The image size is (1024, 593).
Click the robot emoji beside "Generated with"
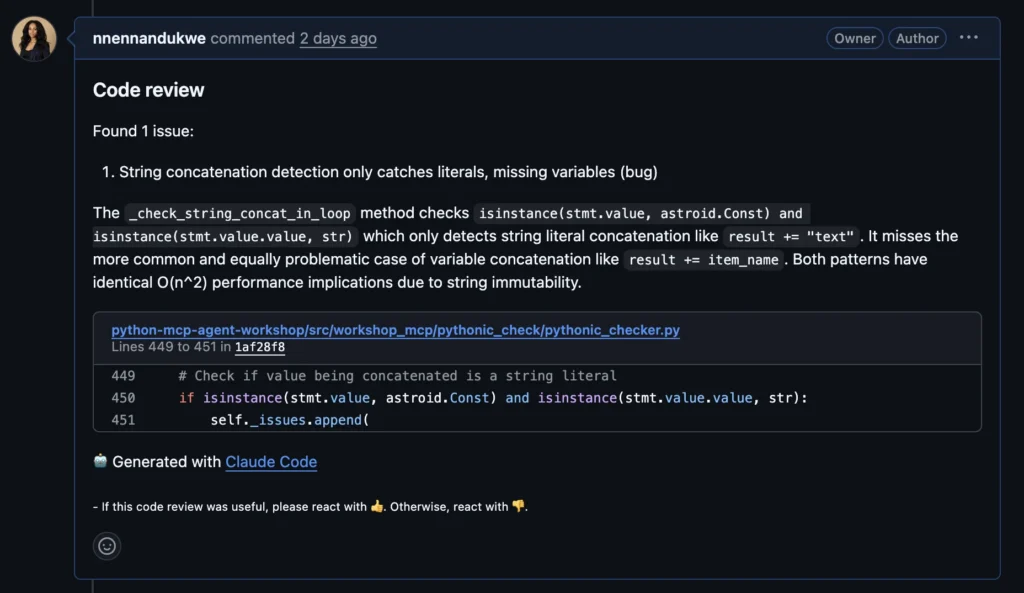point(100,461)
